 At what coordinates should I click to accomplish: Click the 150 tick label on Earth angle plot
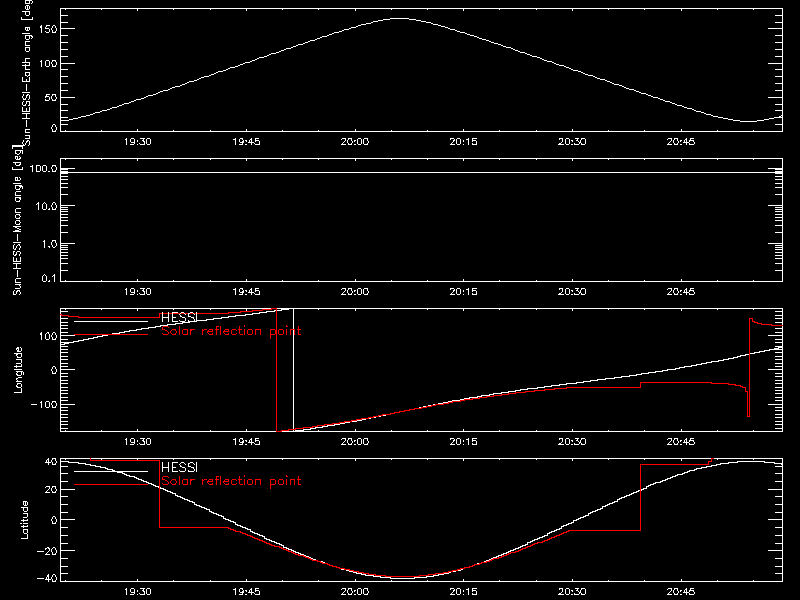(48, 29)
